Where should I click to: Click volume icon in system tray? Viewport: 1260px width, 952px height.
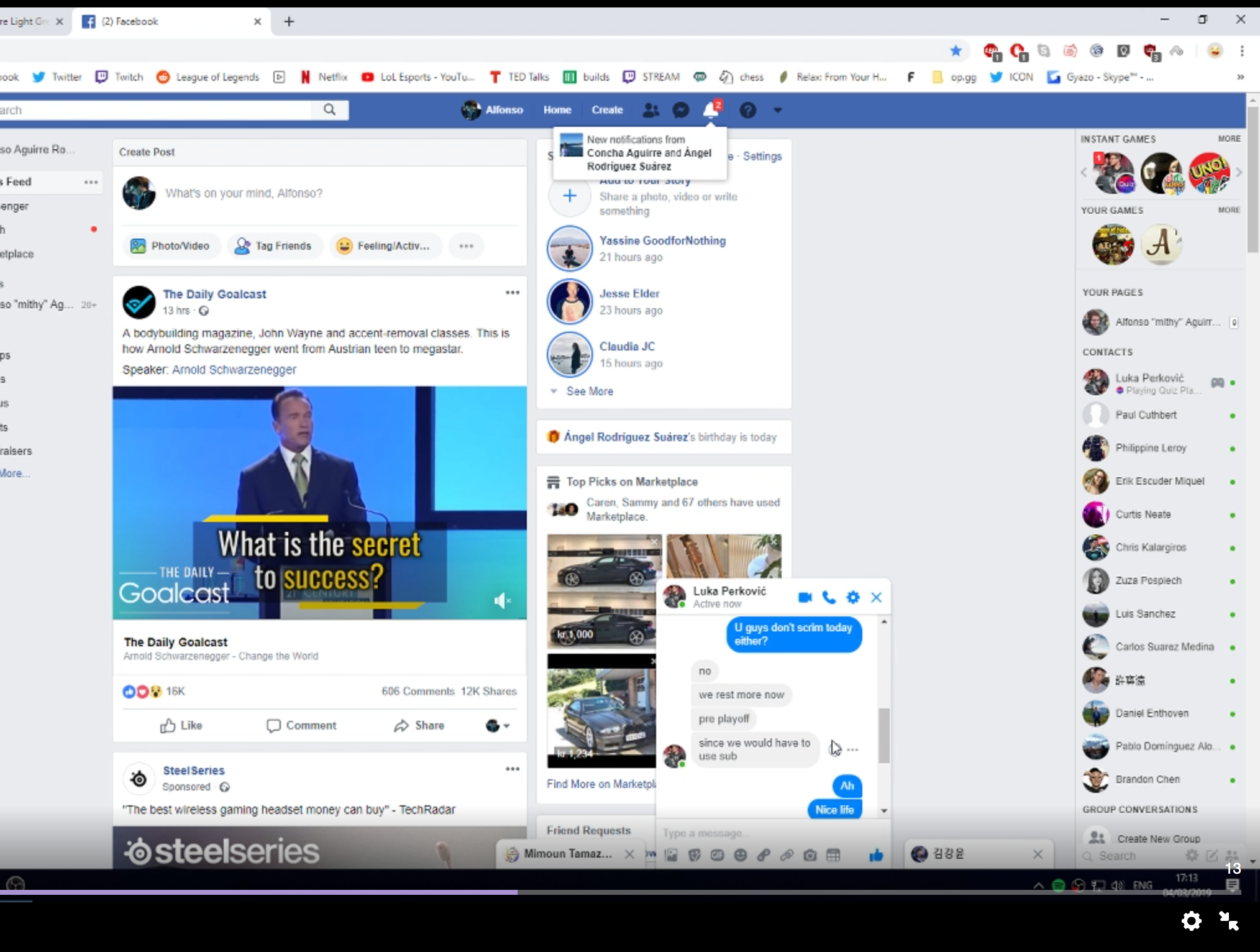tap(1117, 886)
